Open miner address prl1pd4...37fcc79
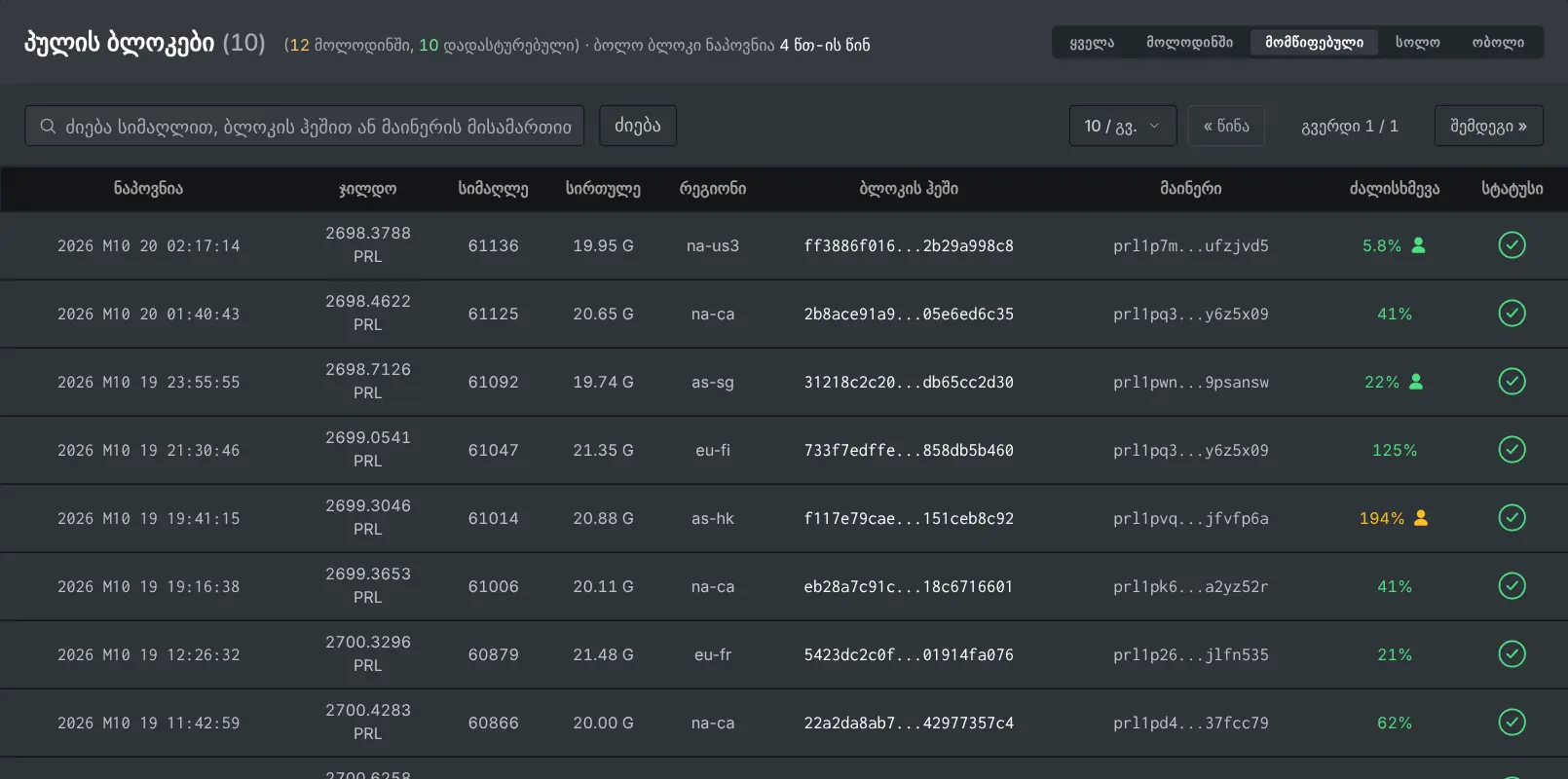 (x=1191, y=723)
